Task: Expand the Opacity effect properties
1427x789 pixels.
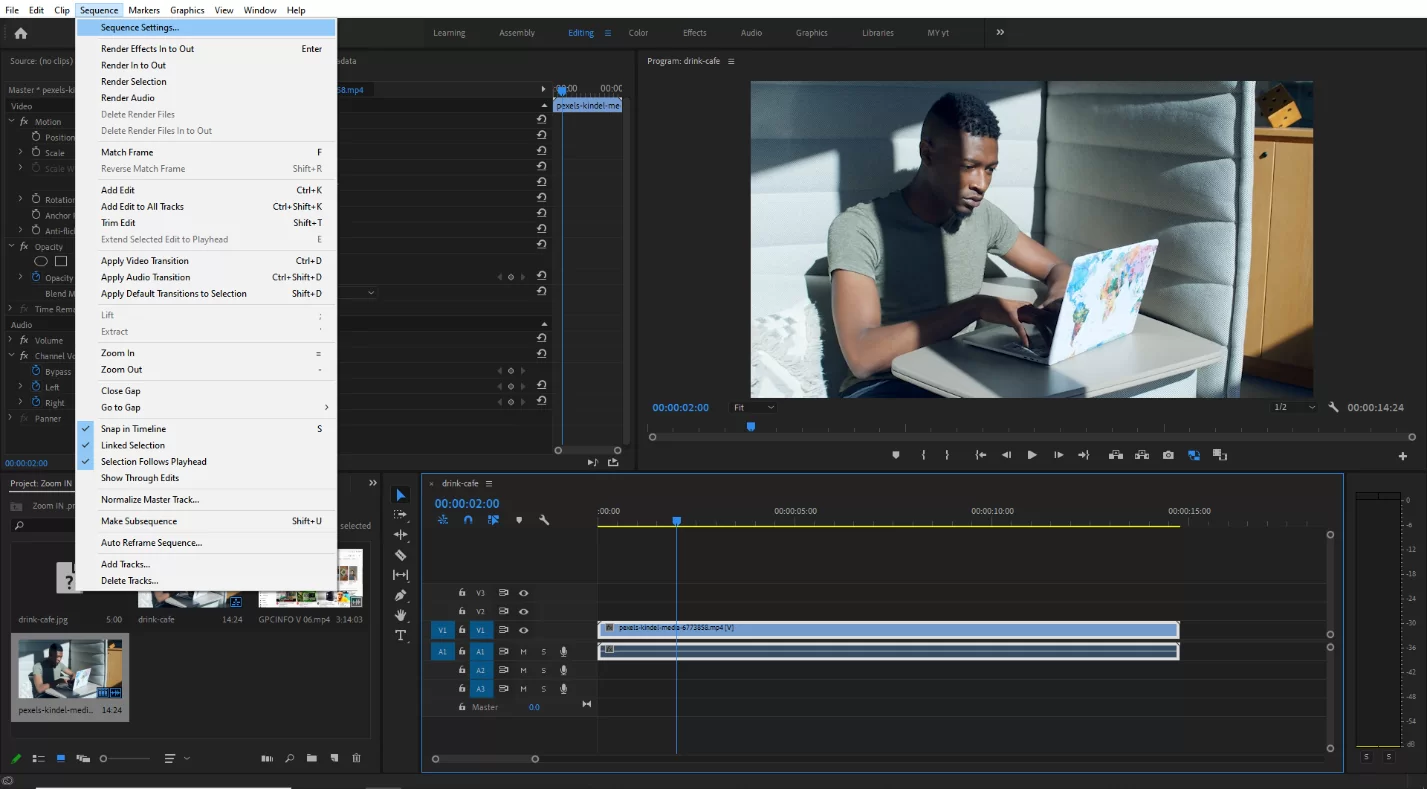Action: [x=12, y=246]
